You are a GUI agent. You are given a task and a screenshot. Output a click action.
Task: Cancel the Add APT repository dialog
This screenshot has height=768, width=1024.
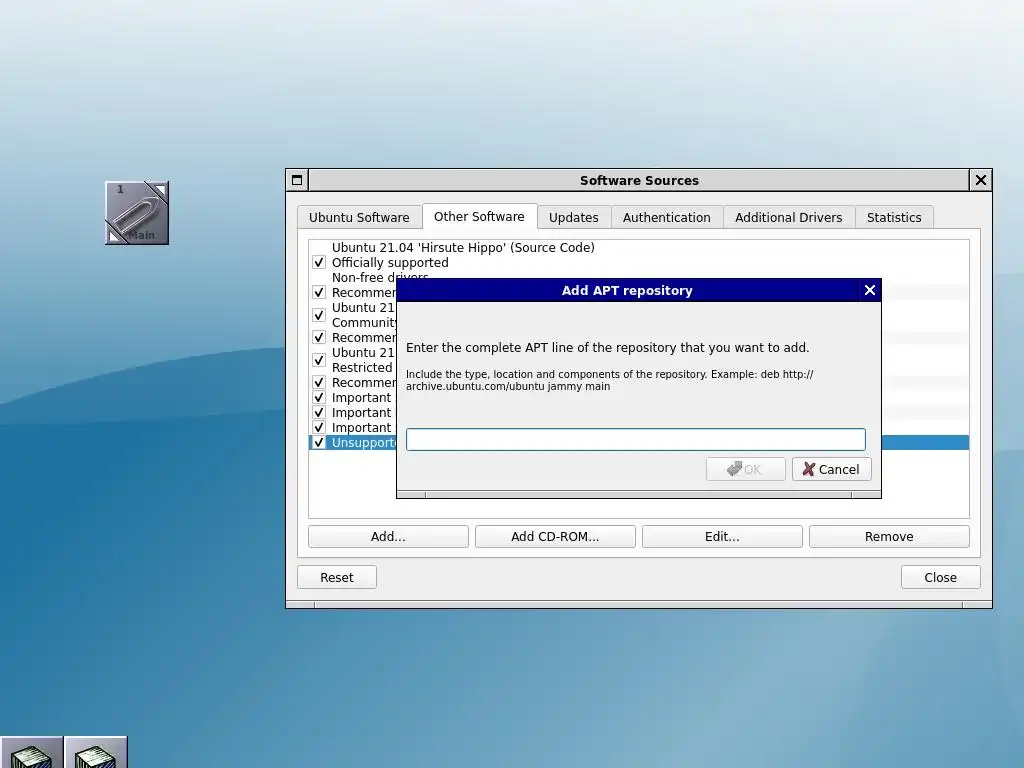point(831,469)
